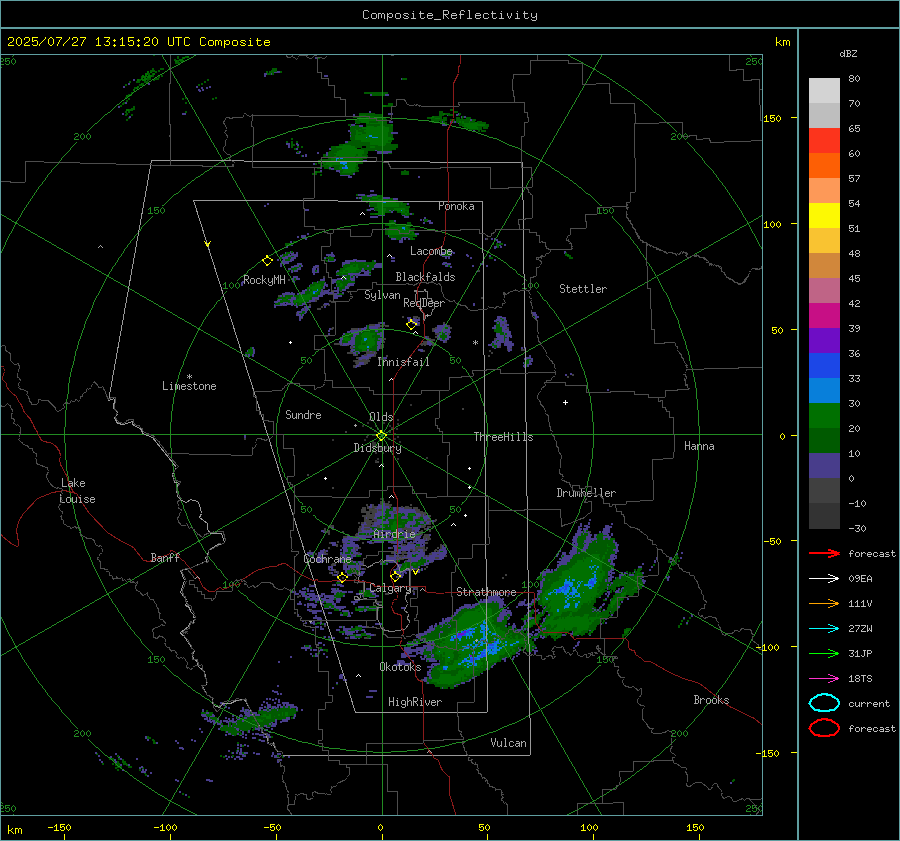
Task: Click the yellow diamond marker near RockyMH
Action: pyautogui.click(x=267, y=261)
